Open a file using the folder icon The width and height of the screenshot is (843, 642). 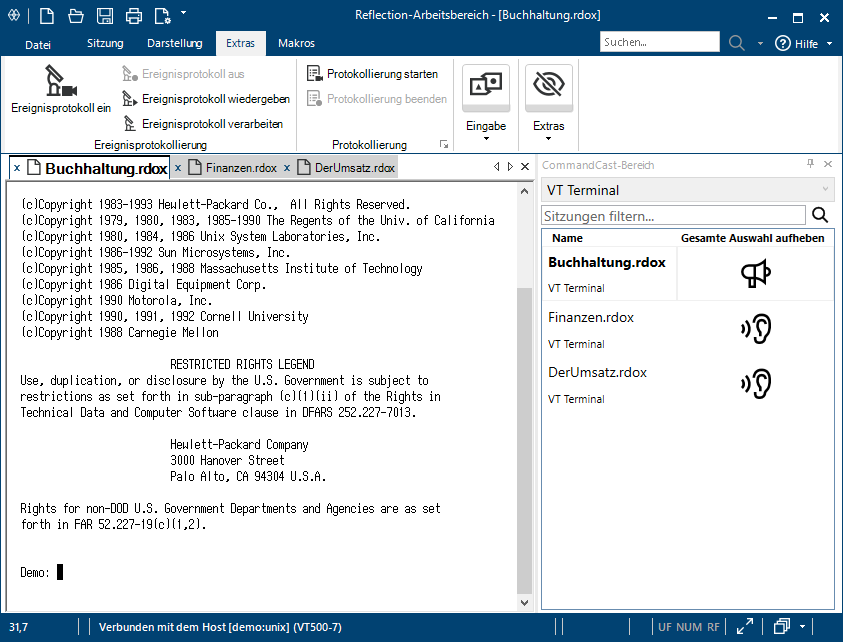tap(76, 16)
